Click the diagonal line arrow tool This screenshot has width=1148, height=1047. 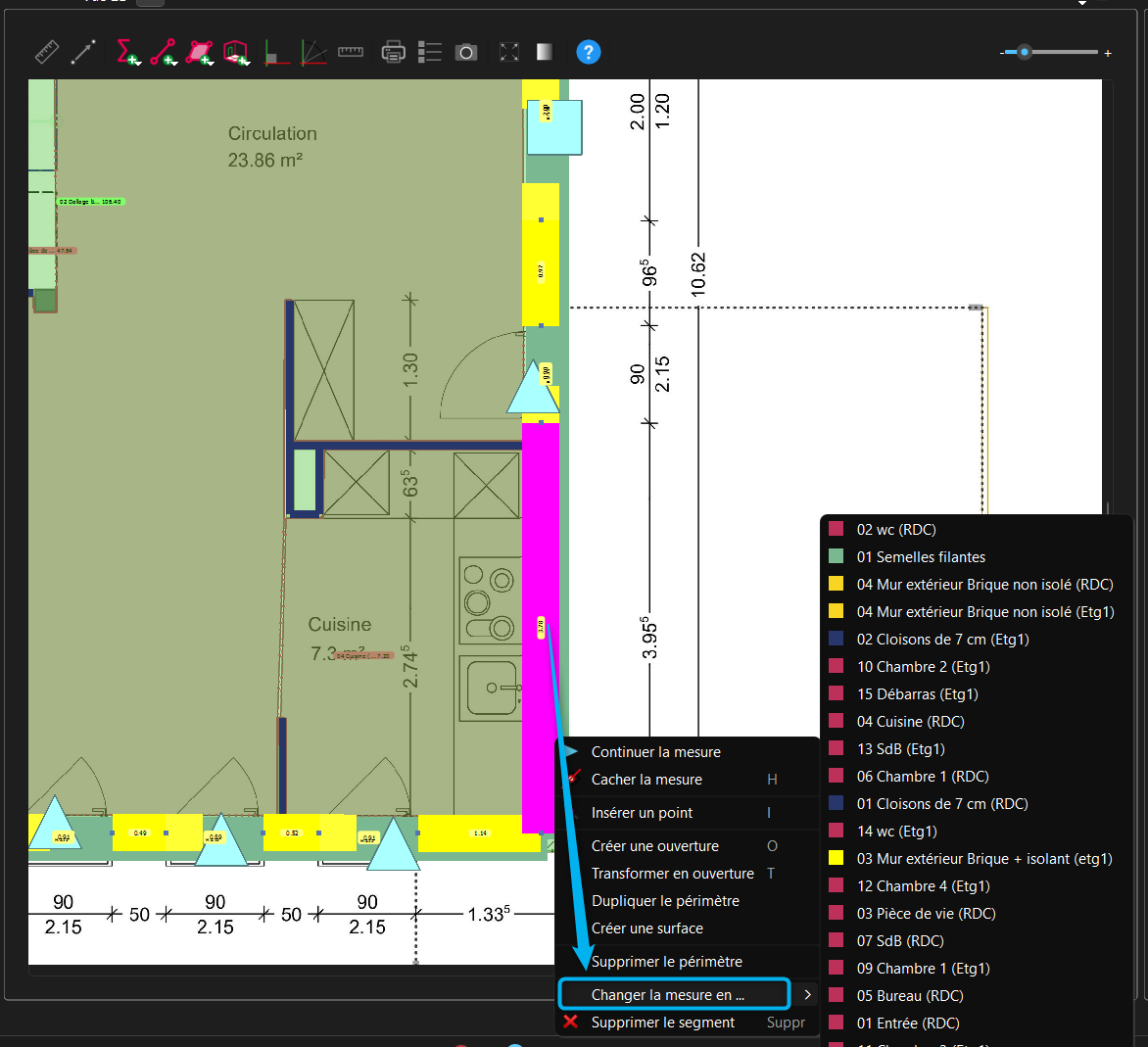tap(83, 52)
